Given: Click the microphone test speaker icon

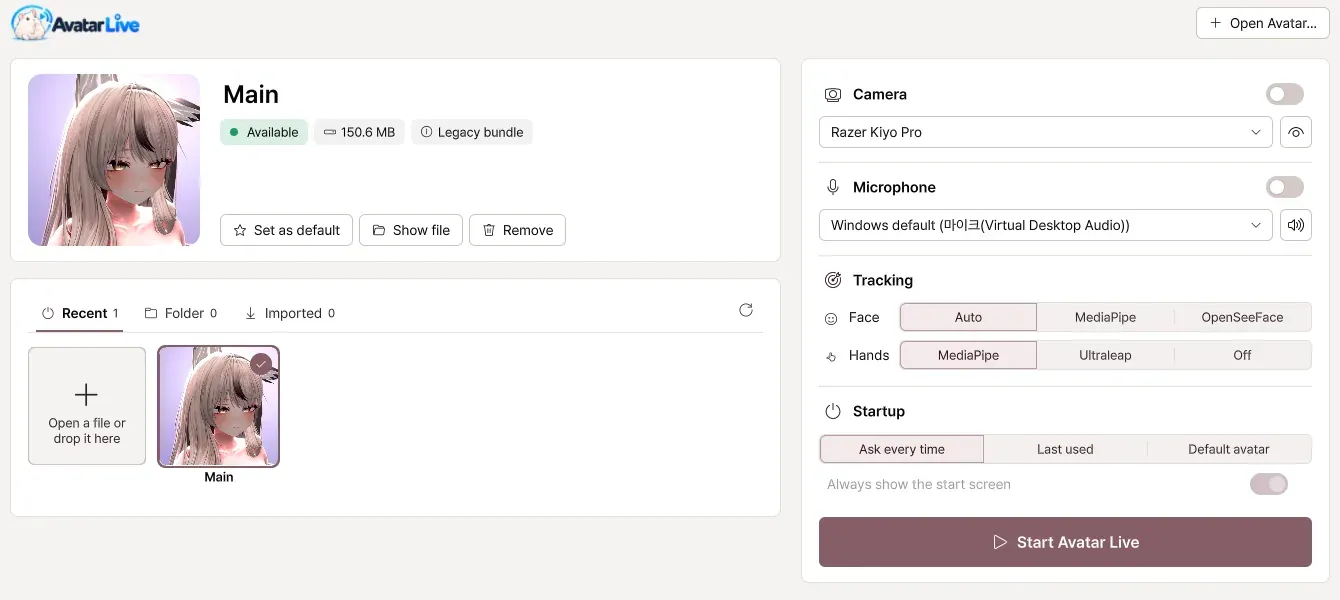Looking at the screenshot, I should pos(1296,225).
